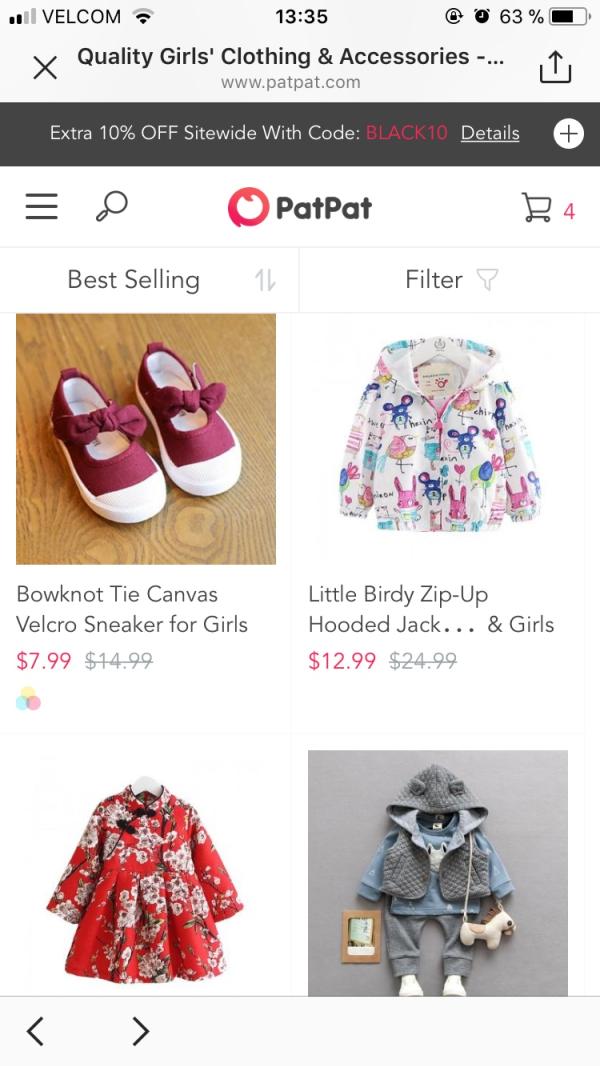
Task: Open the shopping cart icon
Action: pos(537,207)
